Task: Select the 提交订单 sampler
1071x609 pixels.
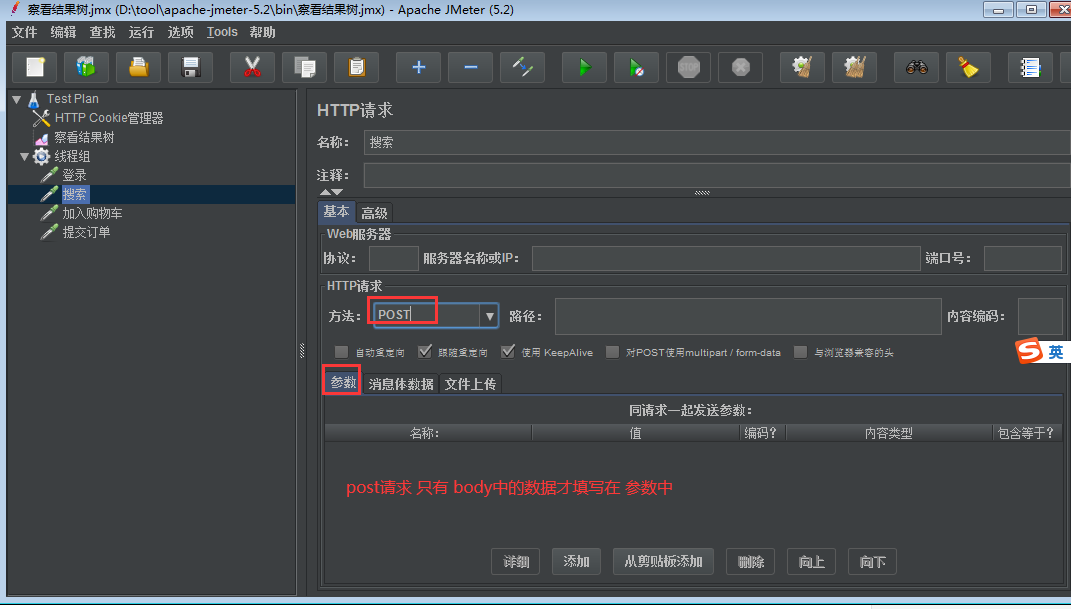Action: [x=86, y=233]
